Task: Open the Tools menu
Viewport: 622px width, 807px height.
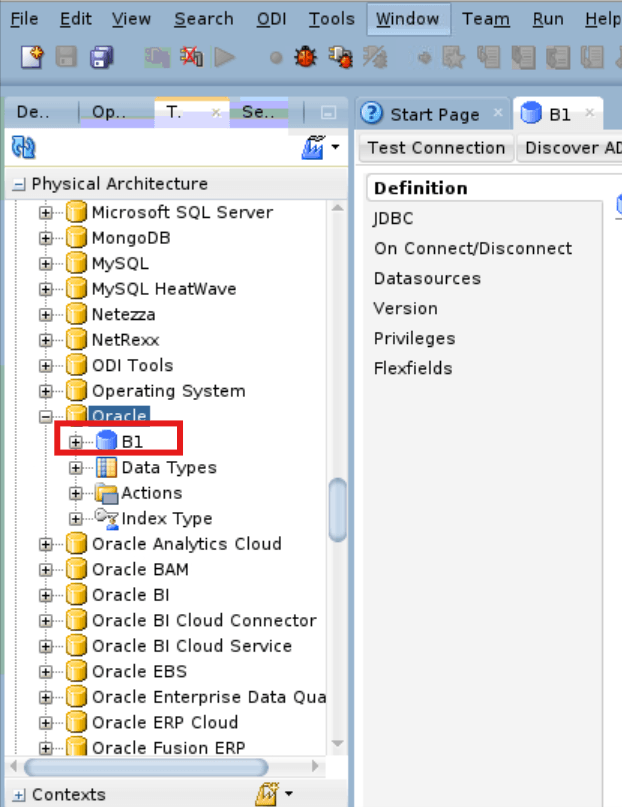Action: point(331,19)
